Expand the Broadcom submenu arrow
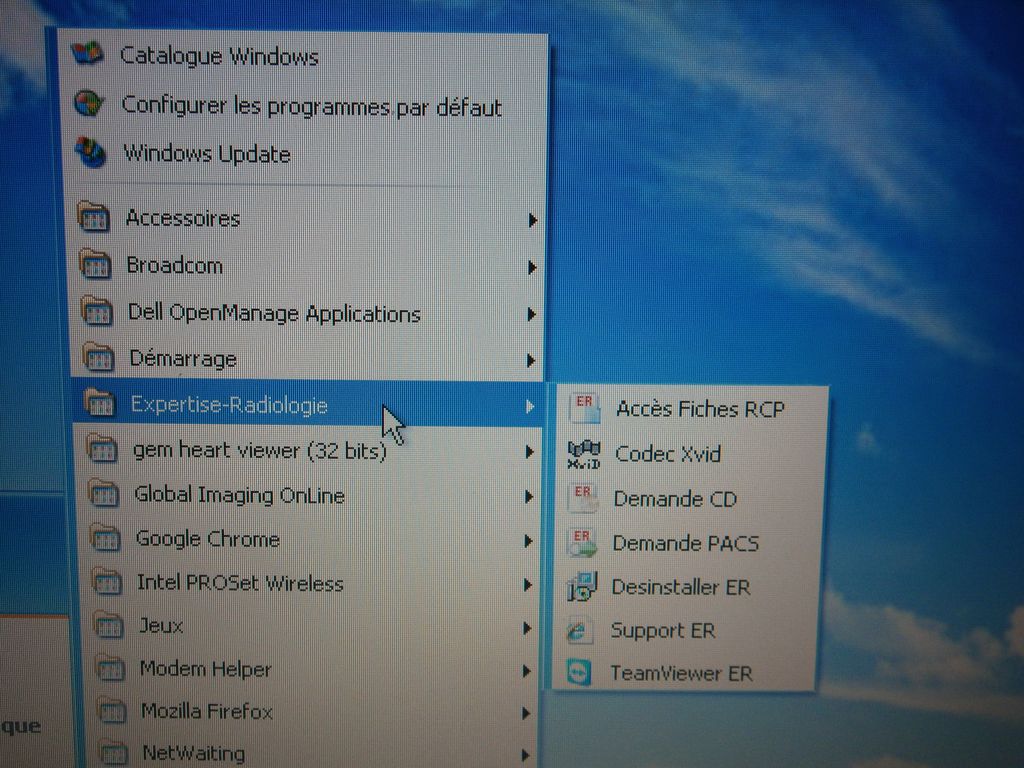The height and width of the screenshot is (768, 1024). [x=532, y=268]
